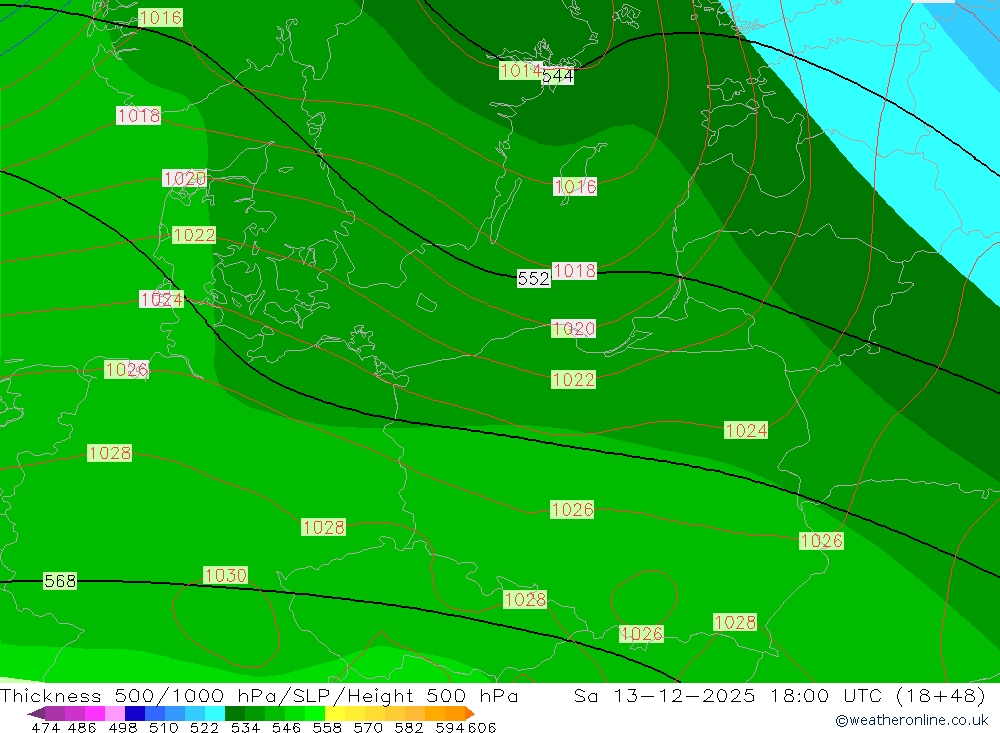Pick the cyan swatch in thickness legend

(x=215, y=713)
